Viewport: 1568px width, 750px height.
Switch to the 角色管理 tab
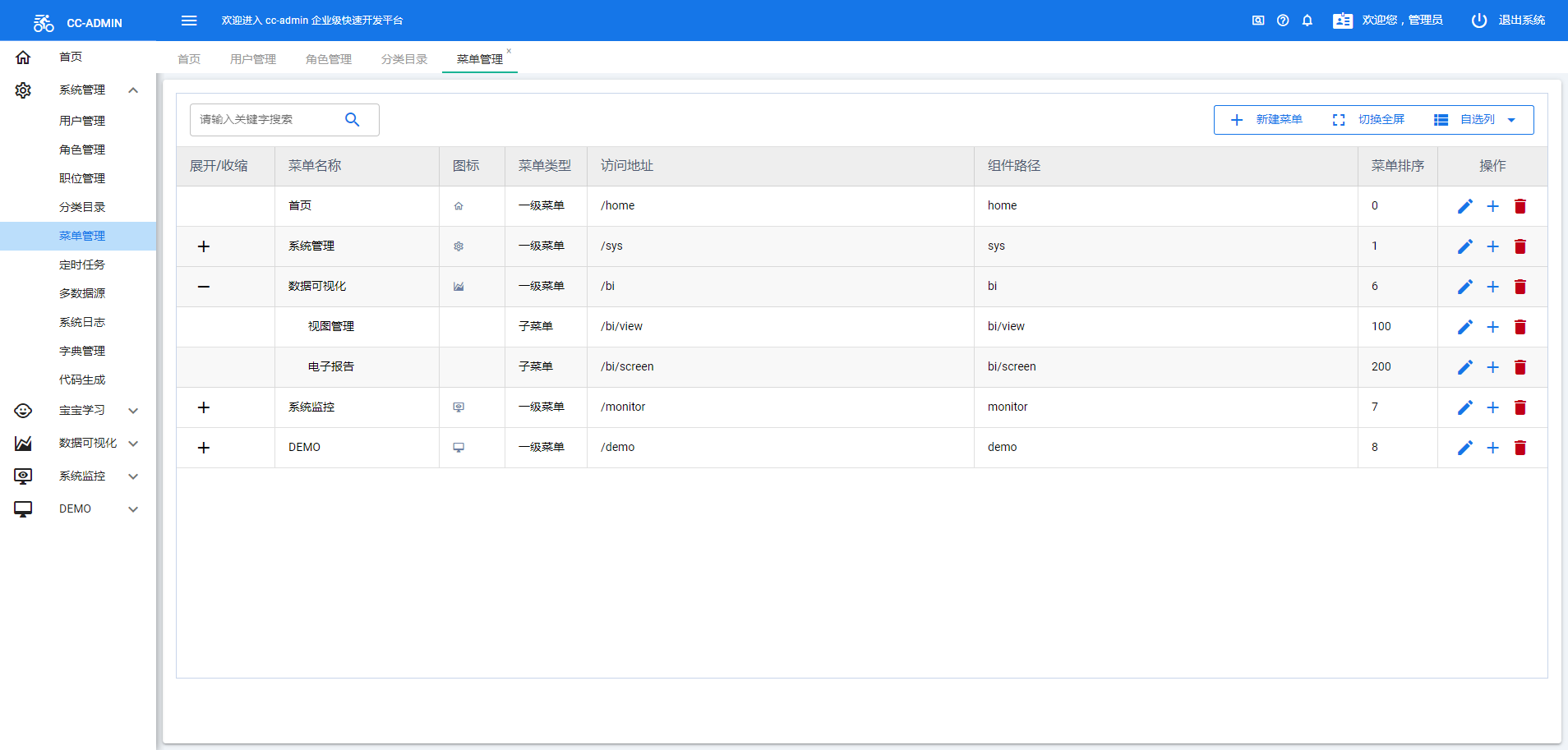pos(329,59)
